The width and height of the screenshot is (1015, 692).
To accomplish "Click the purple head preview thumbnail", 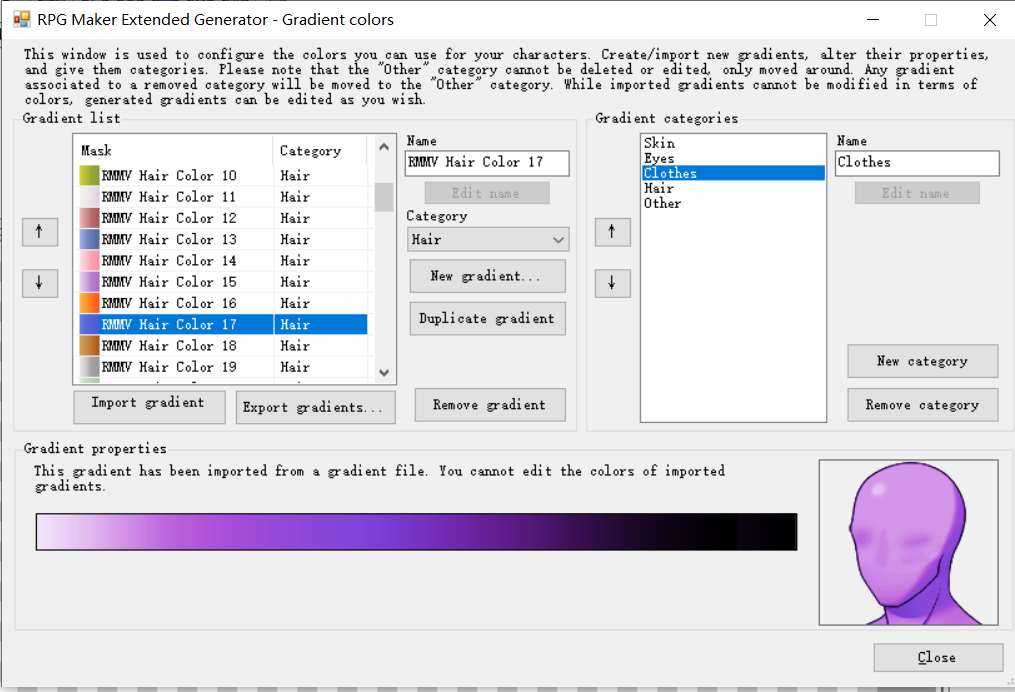I will [909, 542].
